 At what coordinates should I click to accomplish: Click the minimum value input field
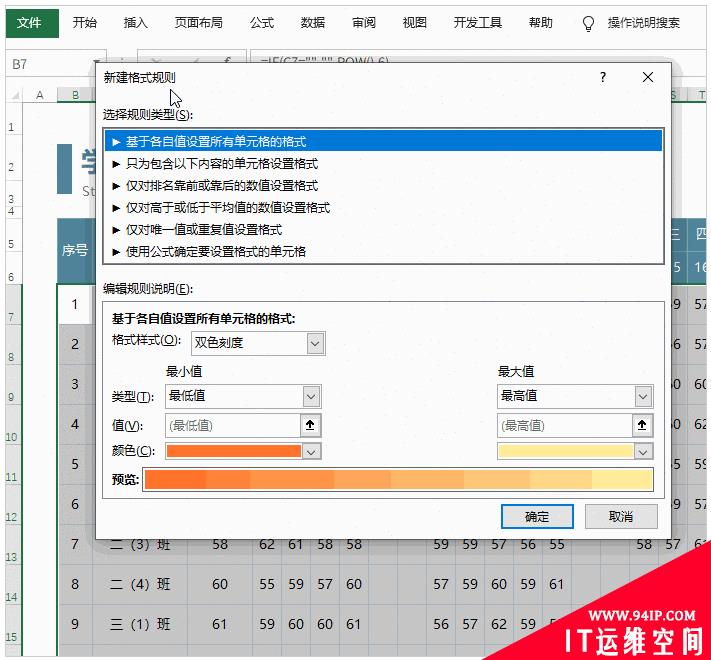coord(233,425)
